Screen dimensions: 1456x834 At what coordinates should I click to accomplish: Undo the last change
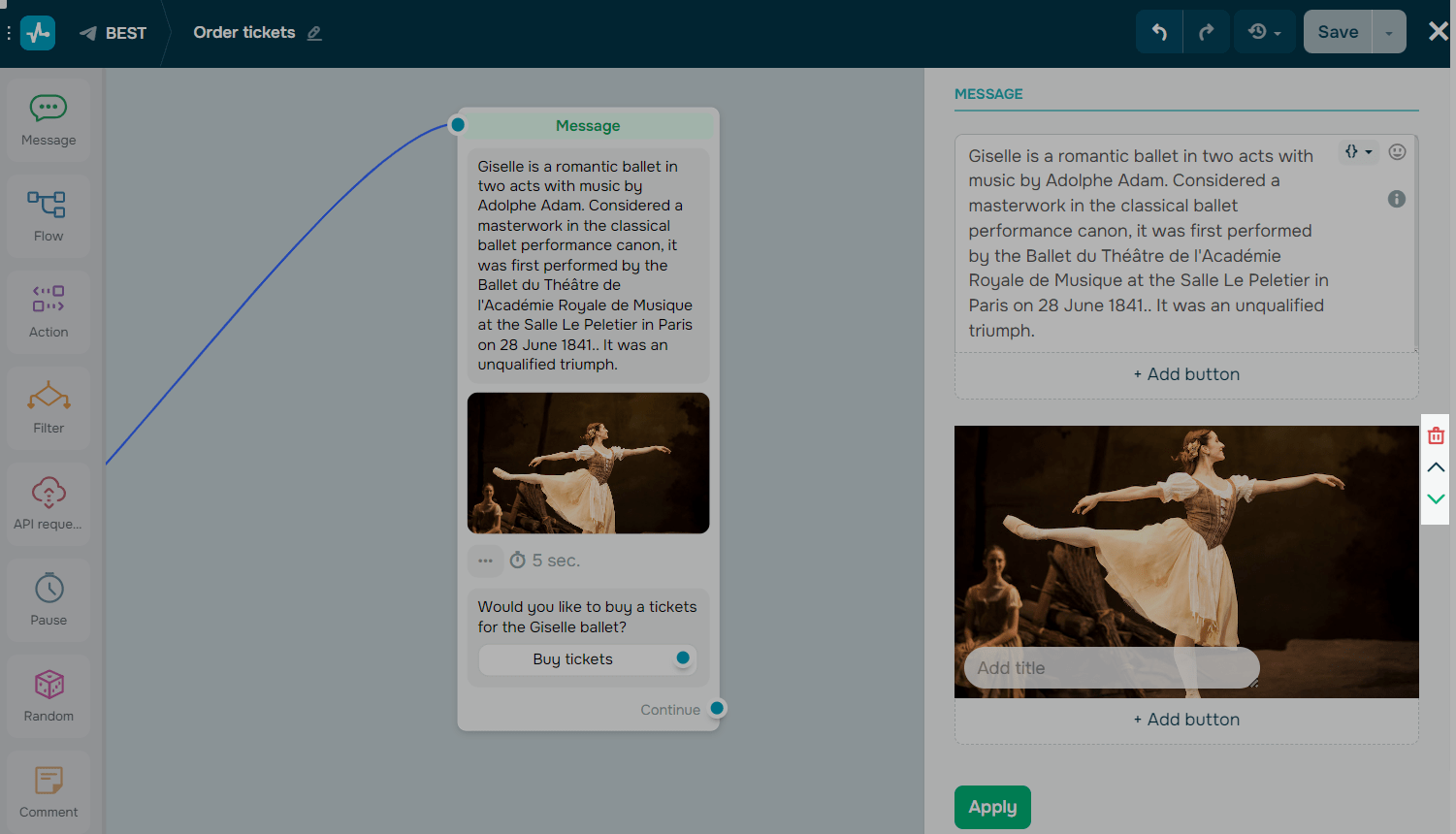coord(1159,32)
